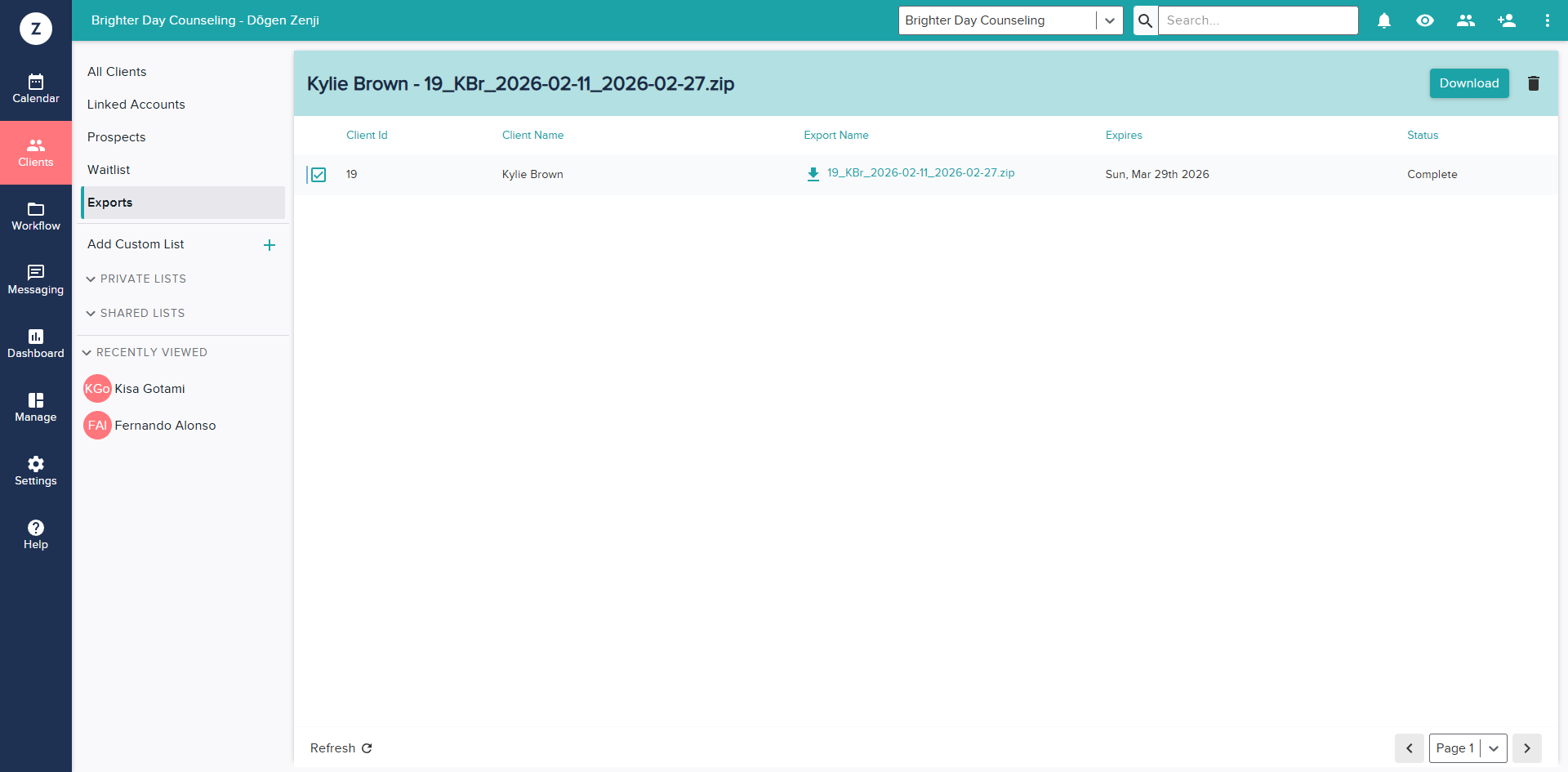Collapse the Recently Viewed section
Image resolution: width=1568 pixels, height=772 pixels.
(145, 353)
